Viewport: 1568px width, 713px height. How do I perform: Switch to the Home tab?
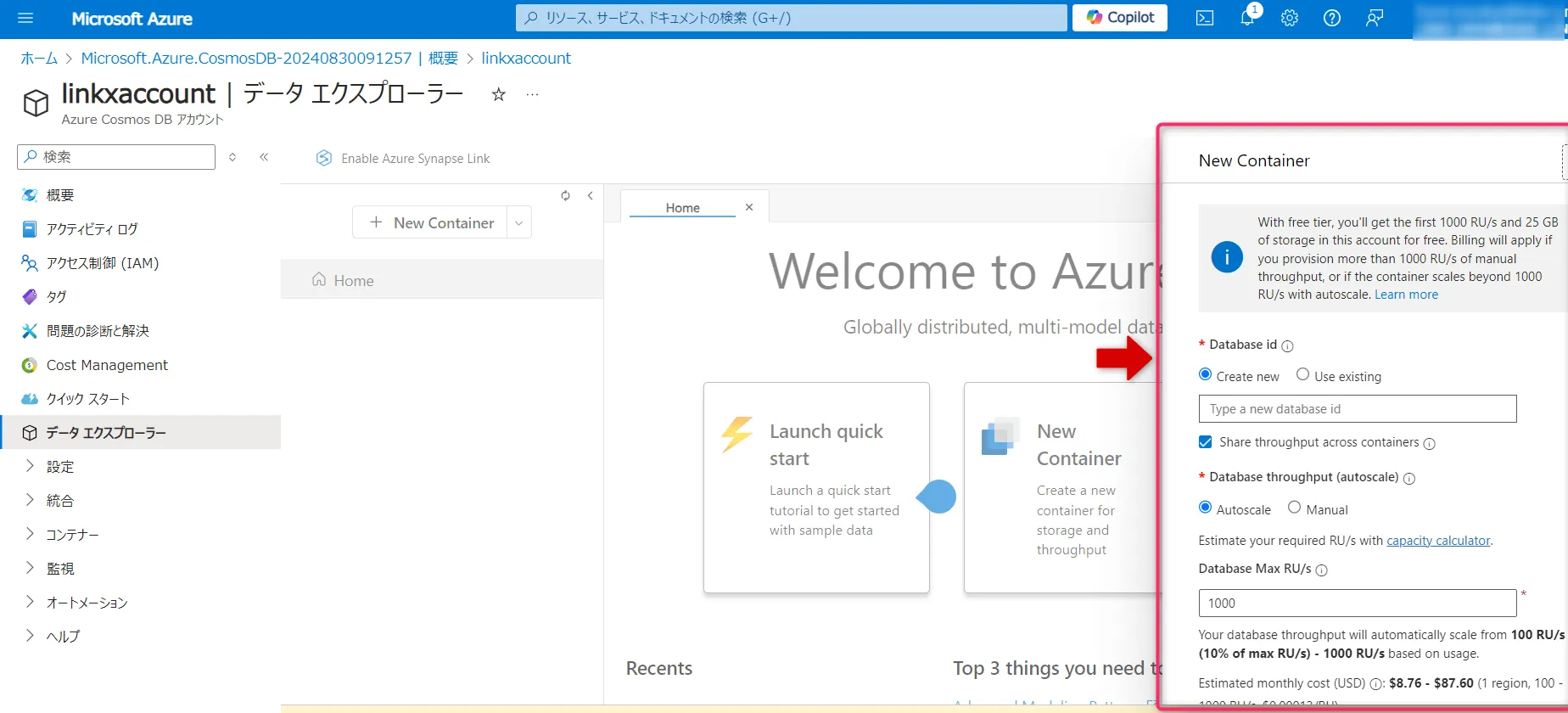pos(682,207)
